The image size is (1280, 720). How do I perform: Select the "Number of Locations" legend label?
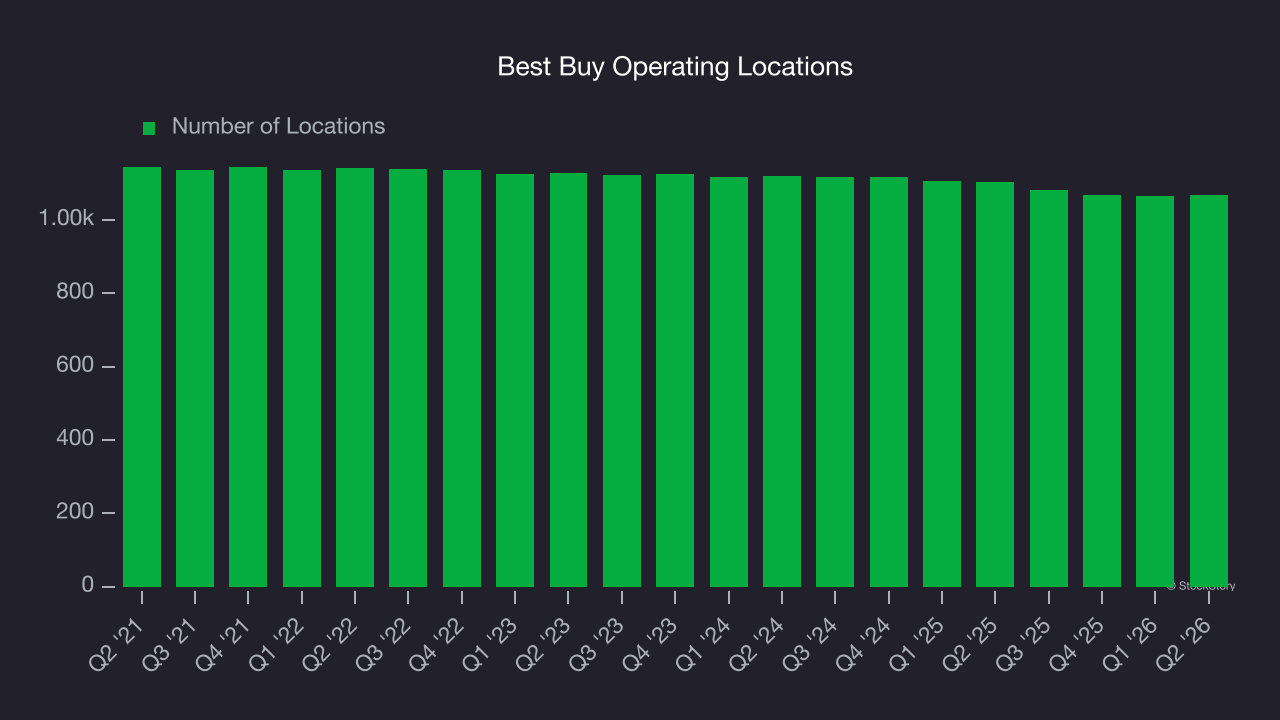(278, 126)
